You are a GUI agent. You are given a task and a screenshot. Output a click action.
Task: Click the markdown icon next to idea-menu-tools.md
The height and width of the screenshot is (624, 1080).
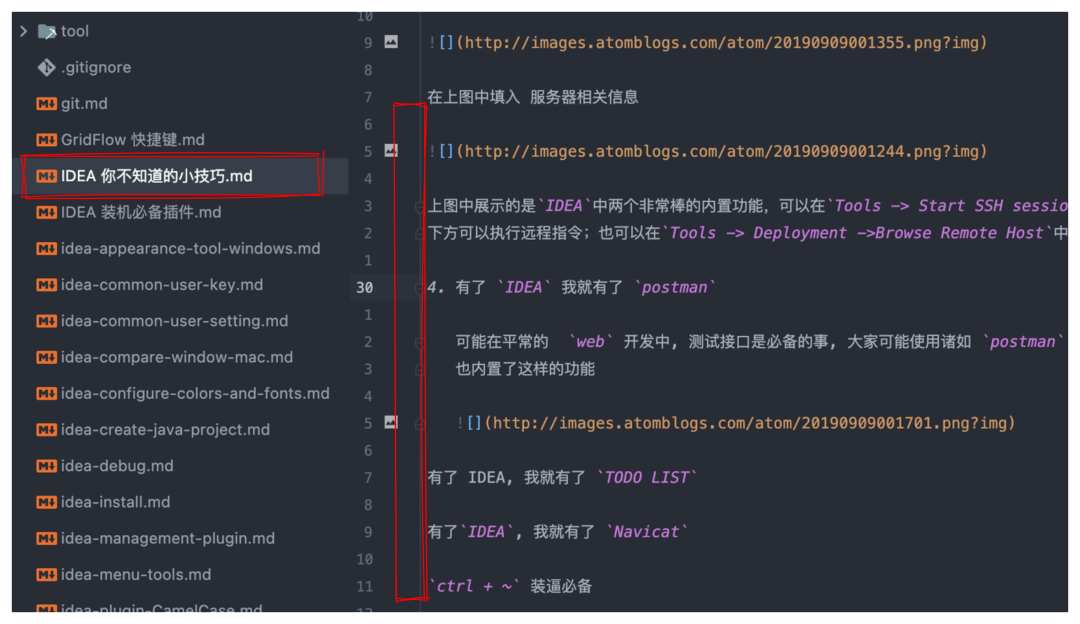45,574
